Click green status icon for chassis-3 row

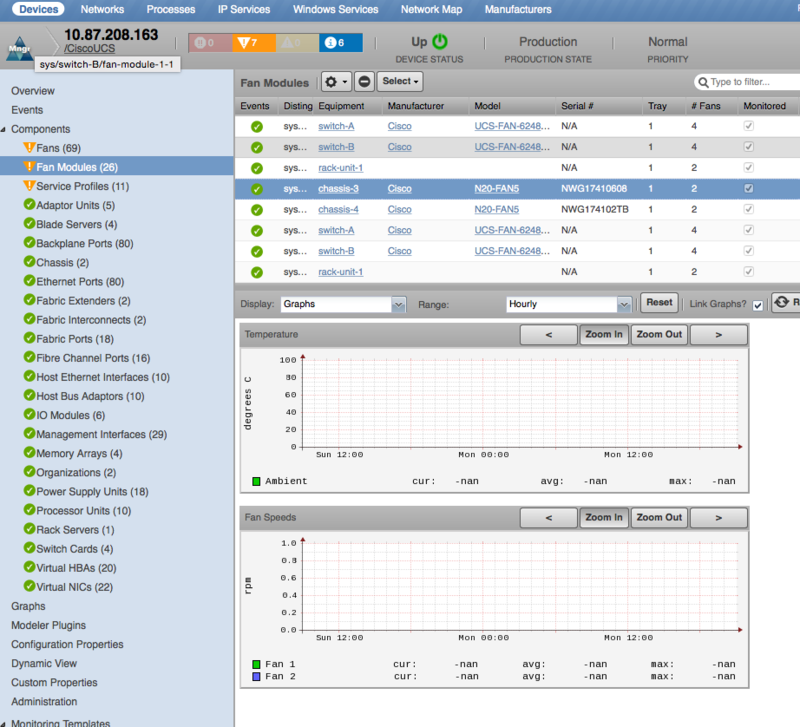pyautogui.click(x=257, y=189)
